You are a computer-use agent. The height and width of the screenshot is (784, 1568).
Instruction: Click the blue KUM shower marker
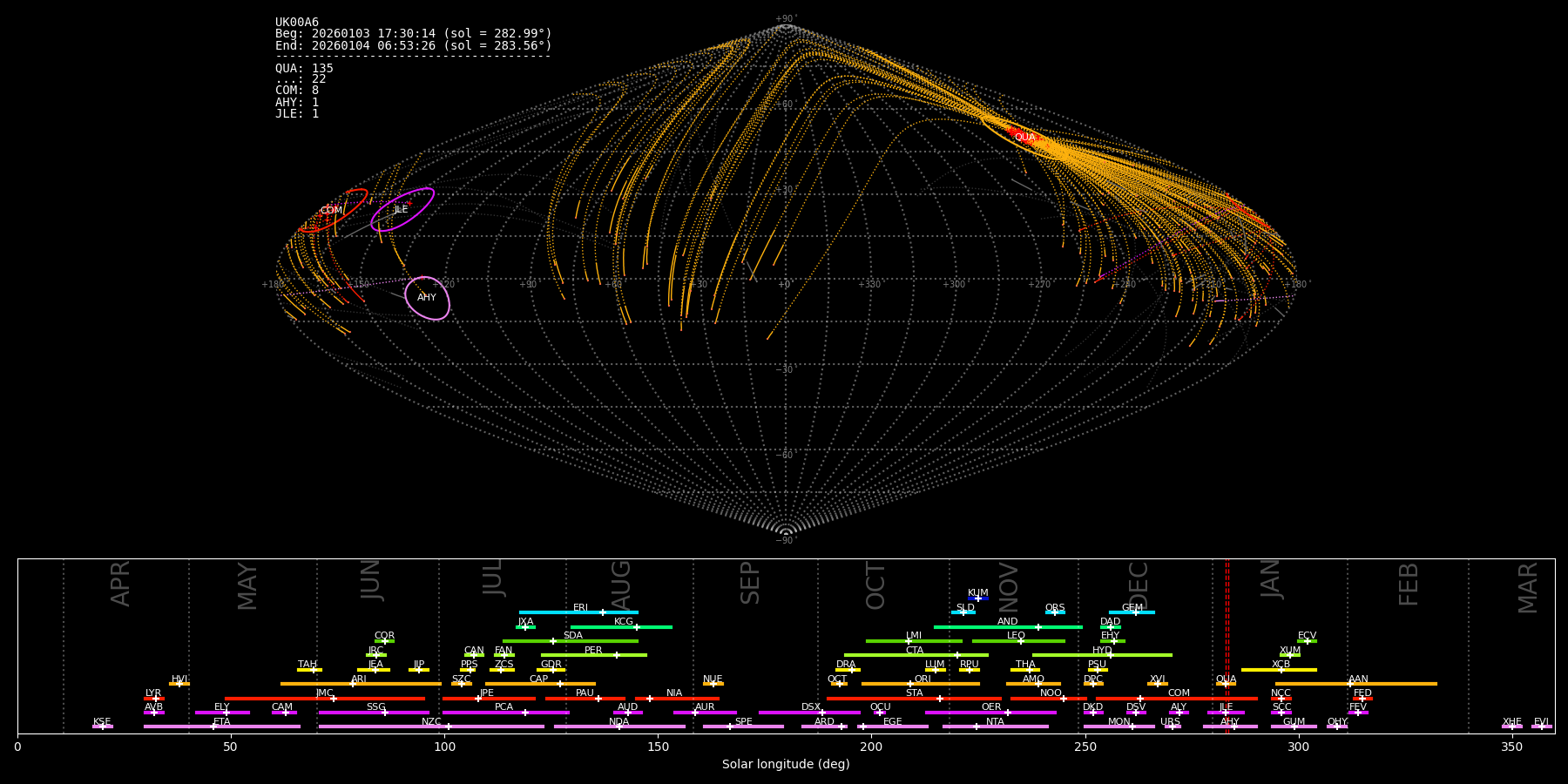978,598
